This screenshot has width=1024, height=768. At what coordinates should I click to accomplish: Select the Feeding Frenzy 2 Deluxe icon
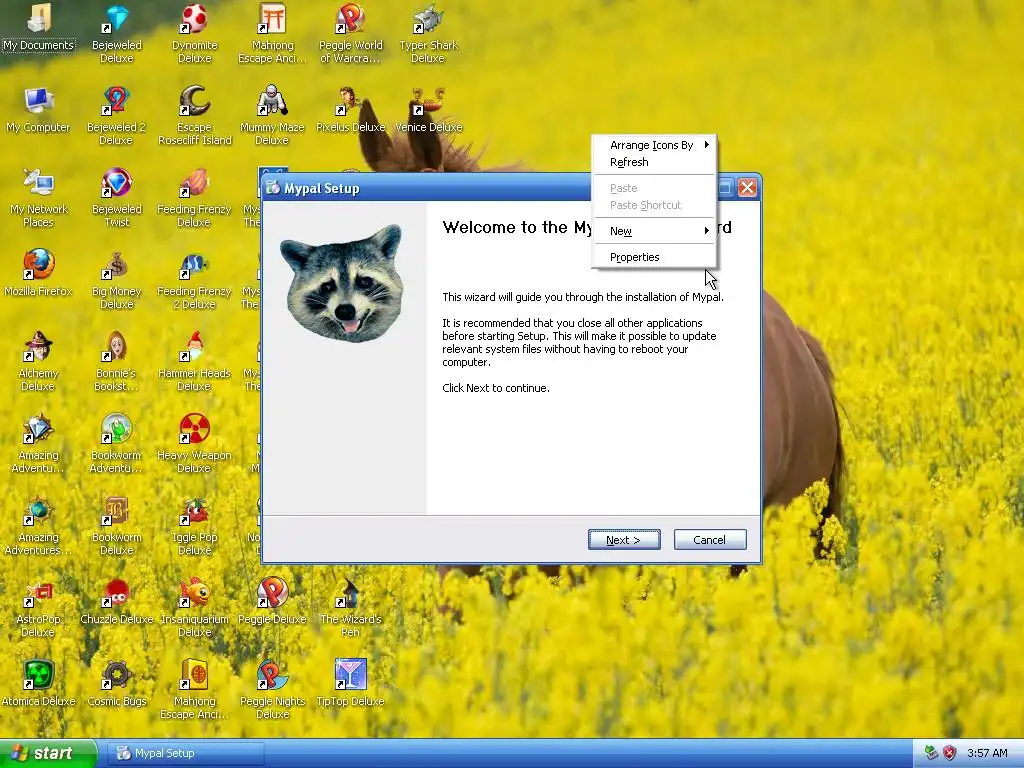(x=195, y=280)
